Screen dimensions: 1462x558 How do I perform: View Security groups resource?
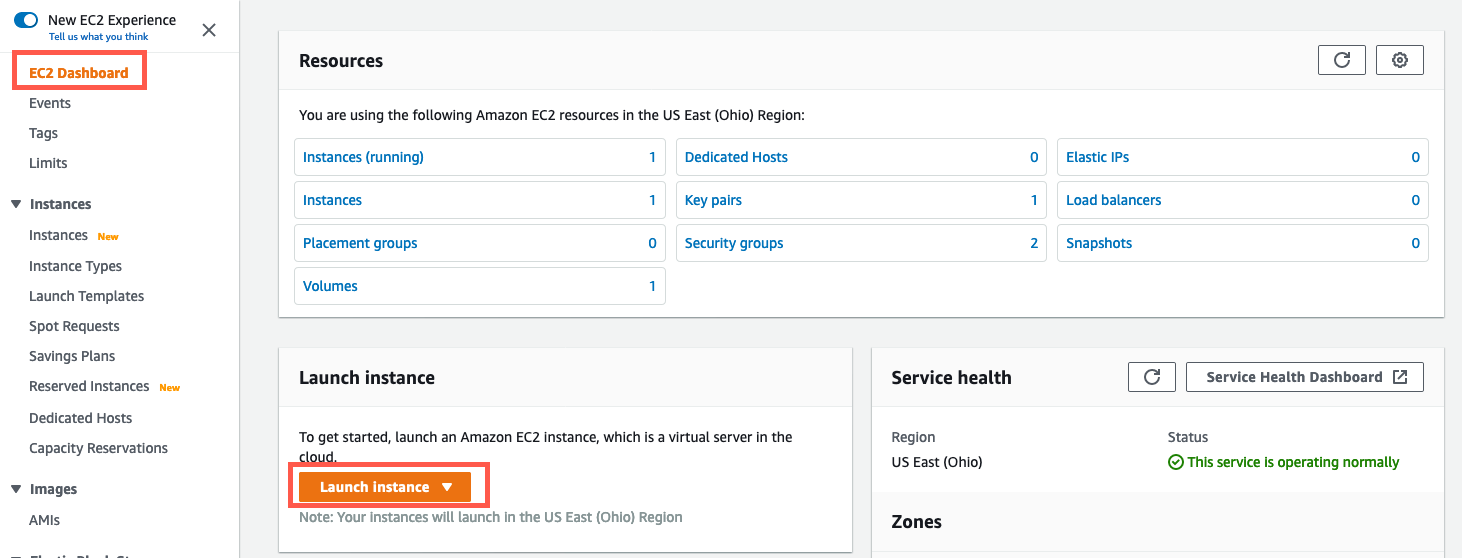734,243
